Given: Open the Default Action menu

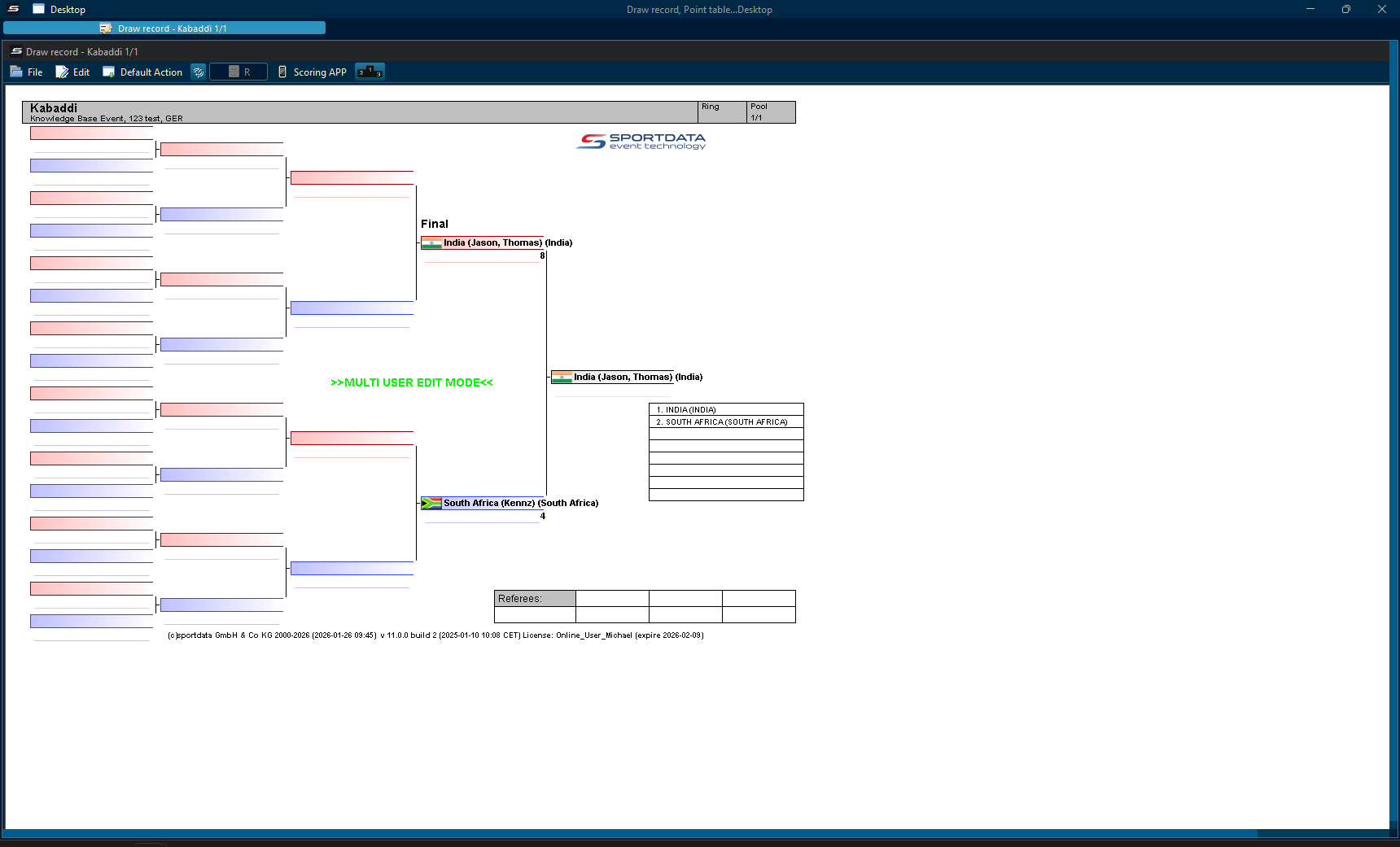Looking at the screenshot, I should 142,72.
